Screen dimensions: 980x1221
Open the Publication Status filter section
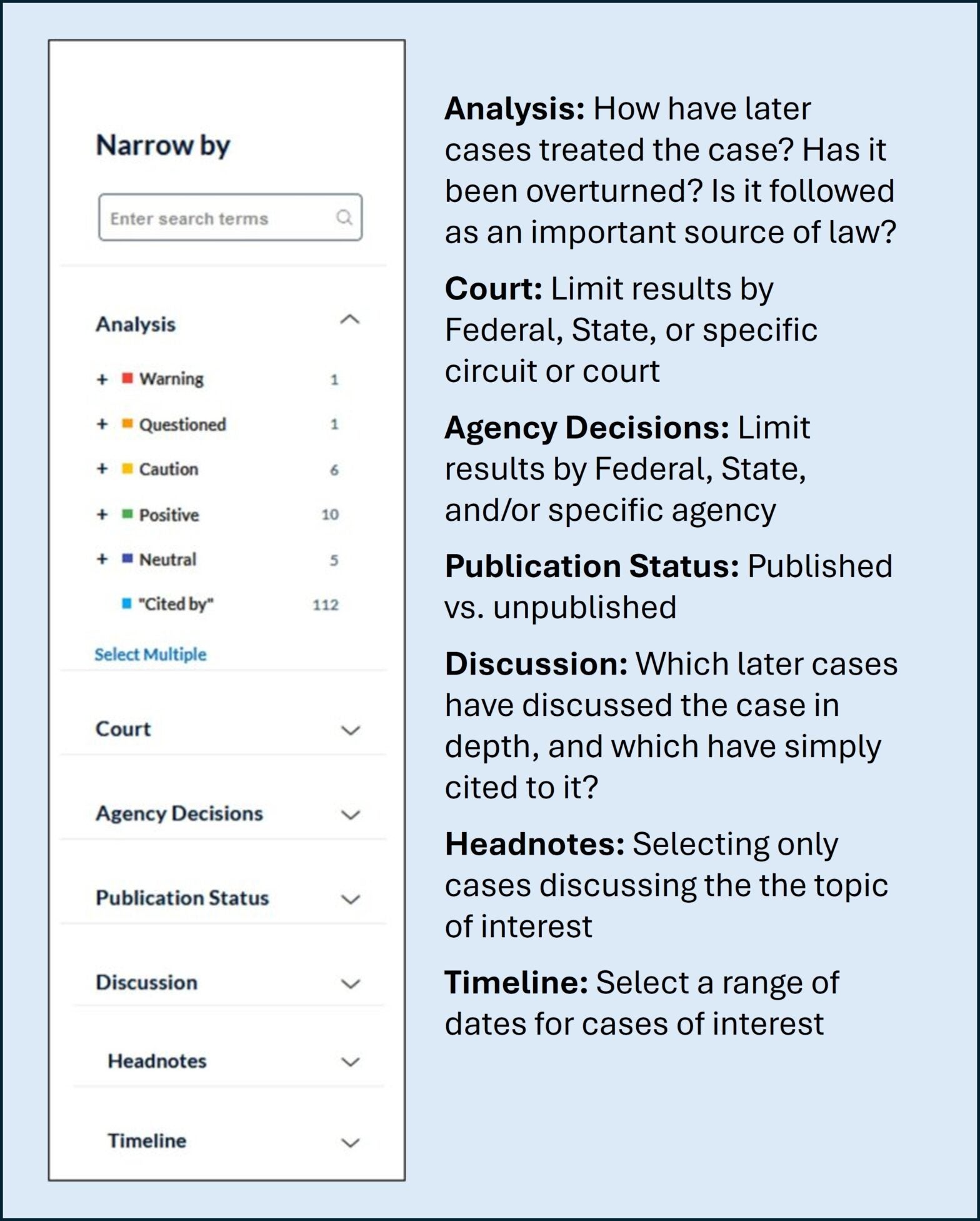350,898
